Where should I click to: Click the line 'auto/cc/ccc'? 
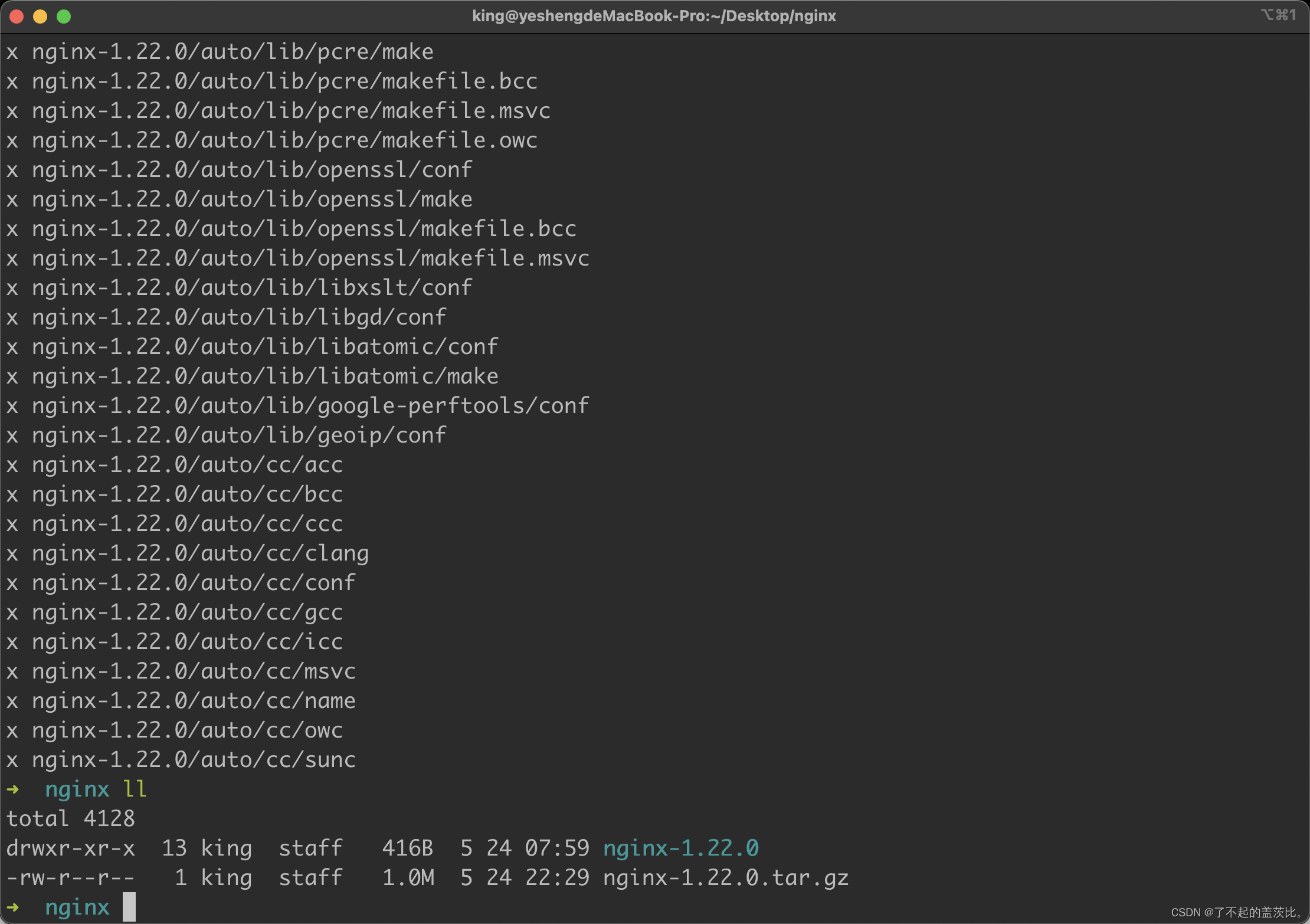175,524
